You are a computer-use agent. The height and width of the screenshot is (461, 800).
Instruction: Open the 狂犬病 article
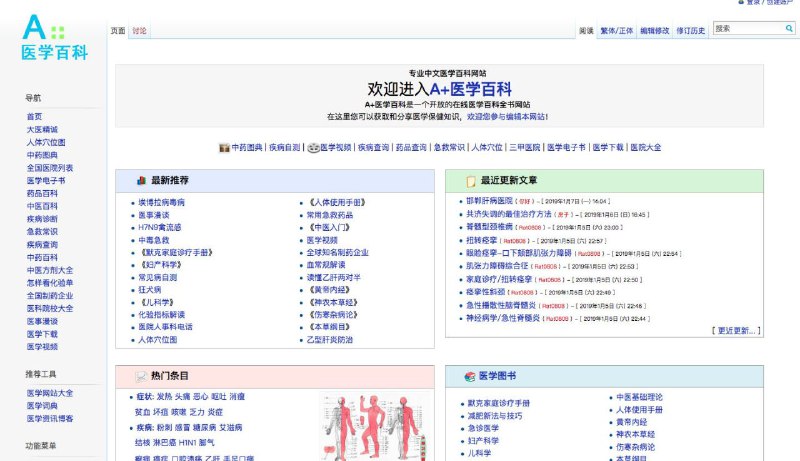pos(149,290)
